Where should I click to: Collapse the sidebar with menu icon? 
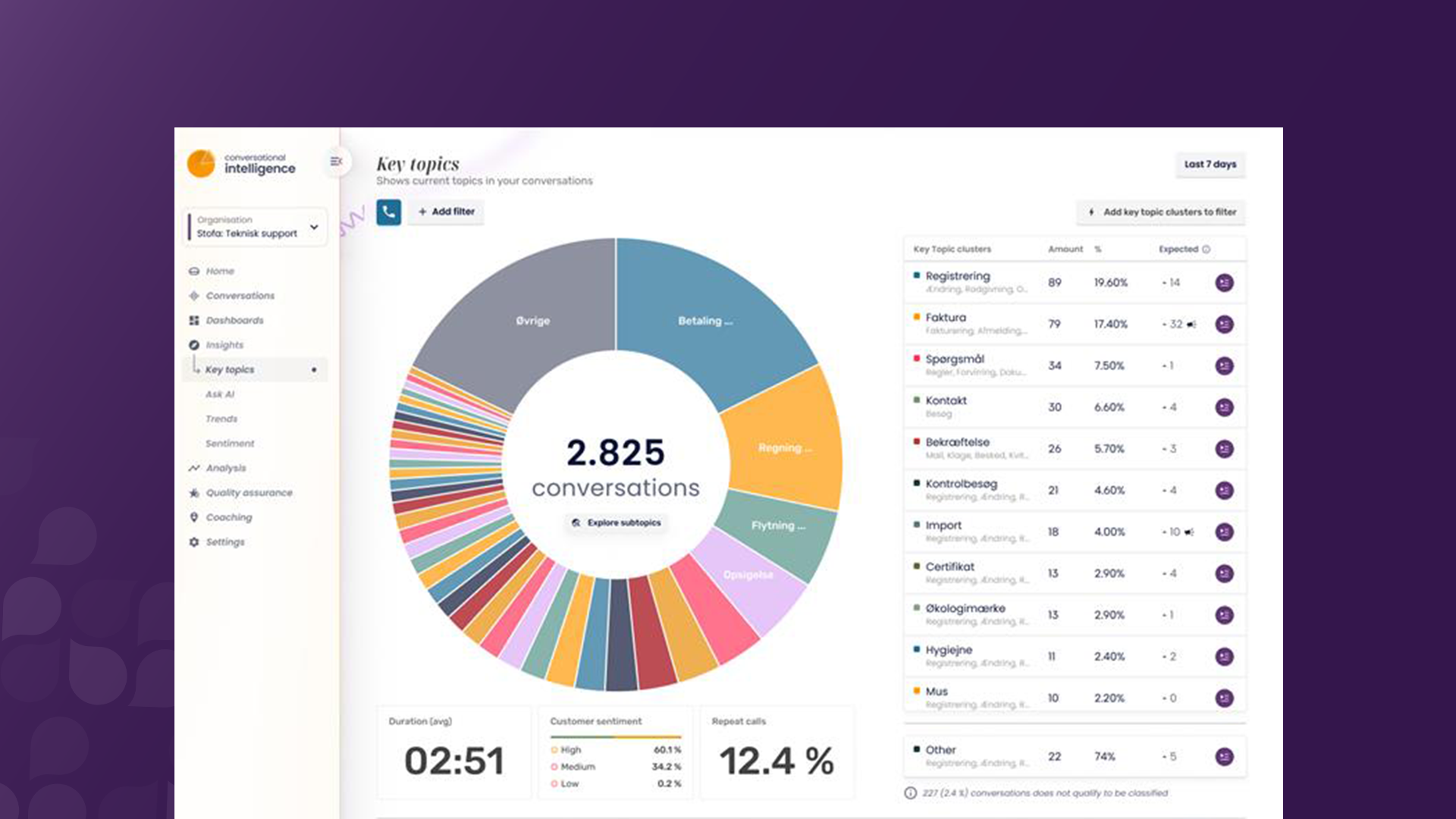point(336,162)
